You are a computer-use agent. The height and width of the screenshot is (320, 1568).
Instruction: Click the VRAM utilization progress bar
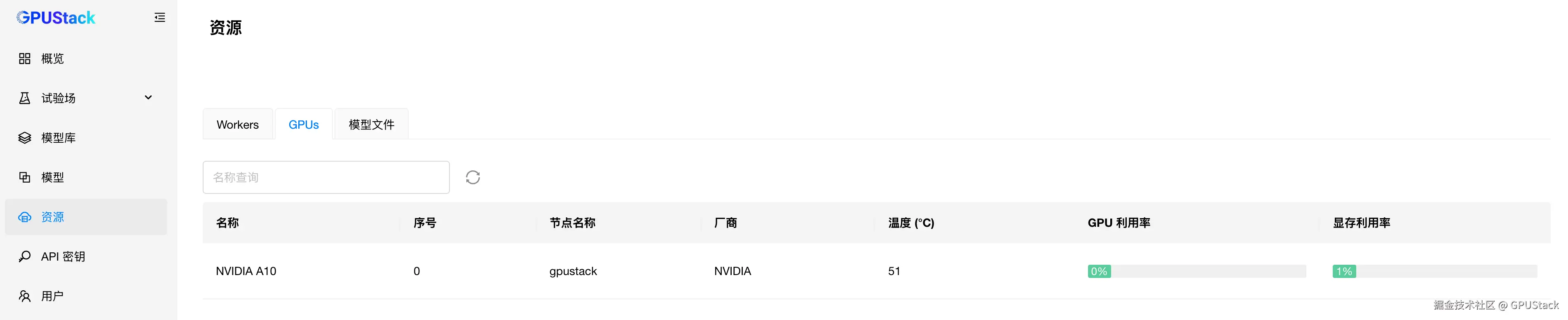coord(1434,271)
